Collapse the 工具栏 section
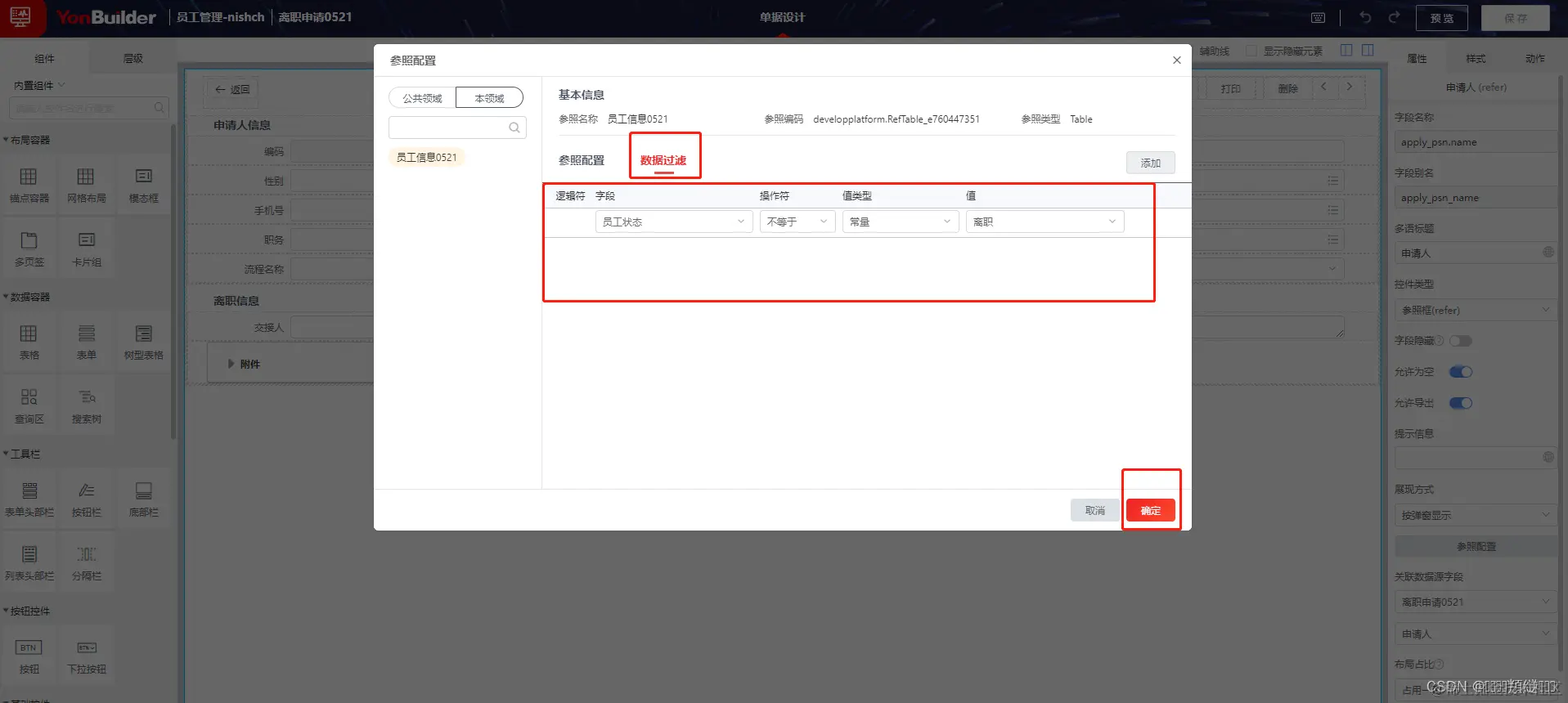The width and height of the screenshot is (1568, 703). (x=22, y=454)
